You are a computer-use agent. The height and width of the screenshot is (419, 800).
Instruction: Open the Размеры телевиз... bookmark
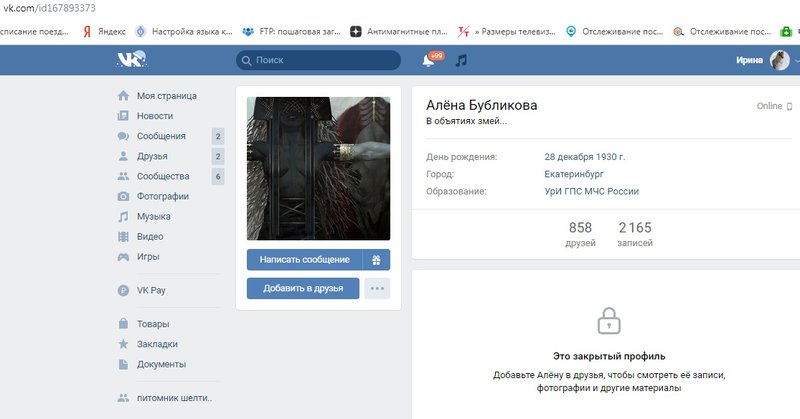pyautogui.click(x=507, y=32)
